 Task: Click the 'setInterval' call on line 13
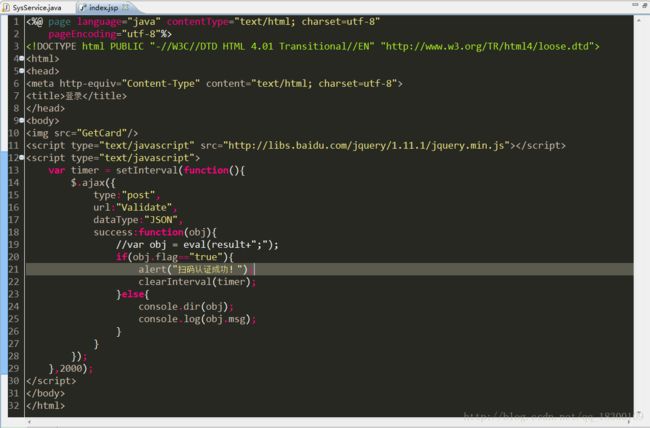tap(147, 170)
